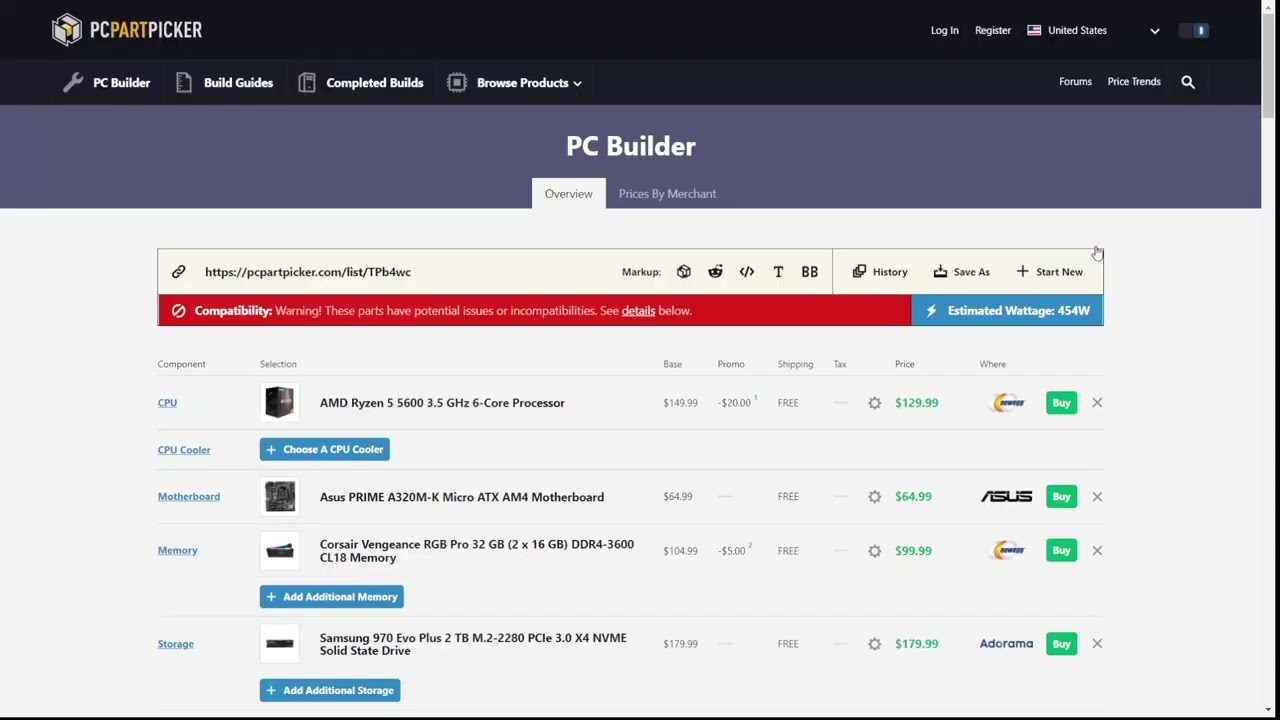Open the site search magnifier icon
1280x720 pixels.
pos(1188,82)
